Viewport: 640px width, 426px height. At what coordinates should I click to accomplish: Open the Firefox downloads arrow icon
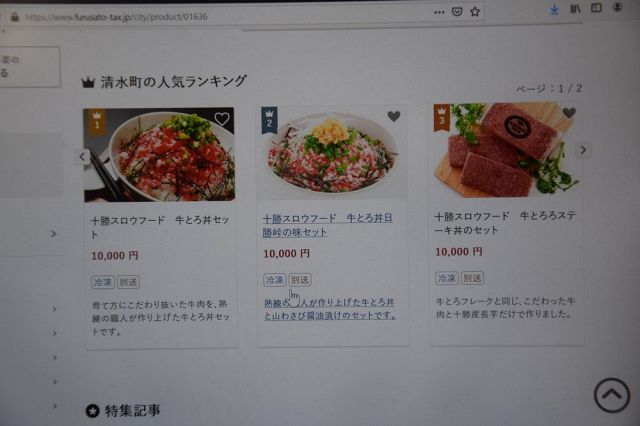tap(554, 9)
